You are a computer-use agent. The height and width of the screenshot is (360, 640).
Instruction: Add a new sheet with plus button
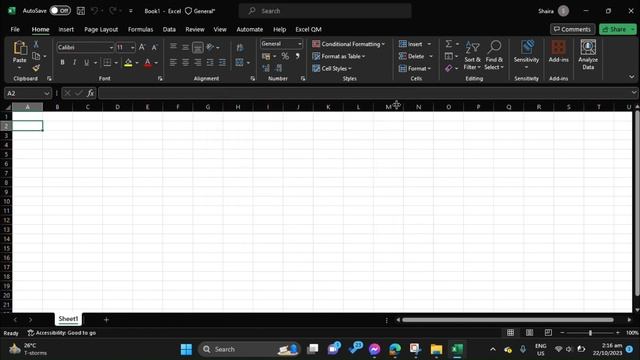tap(106, 320)
